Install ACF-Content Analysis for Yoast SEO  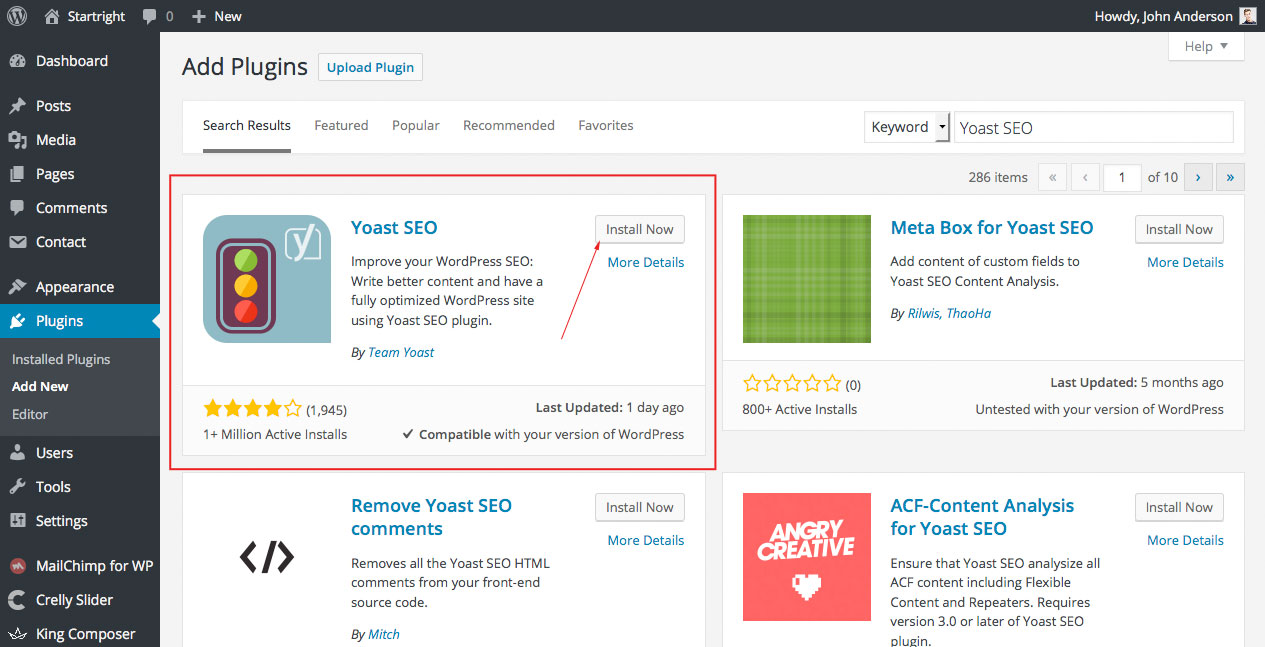(x=1179, y=507)
